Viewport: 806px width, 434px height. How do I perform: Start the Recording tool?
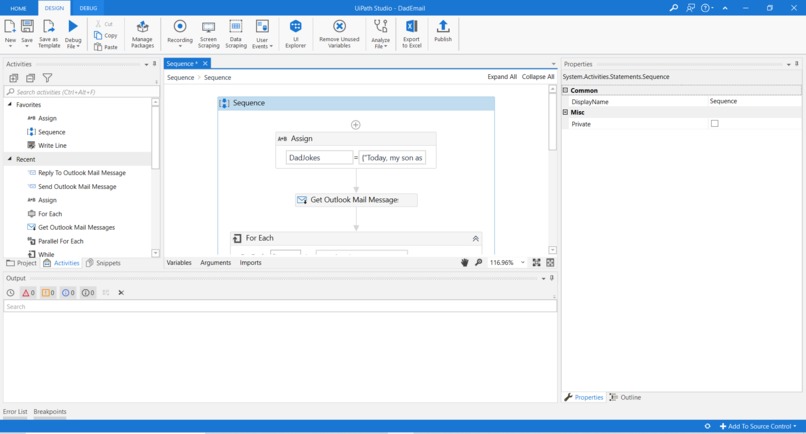[180, 34]
